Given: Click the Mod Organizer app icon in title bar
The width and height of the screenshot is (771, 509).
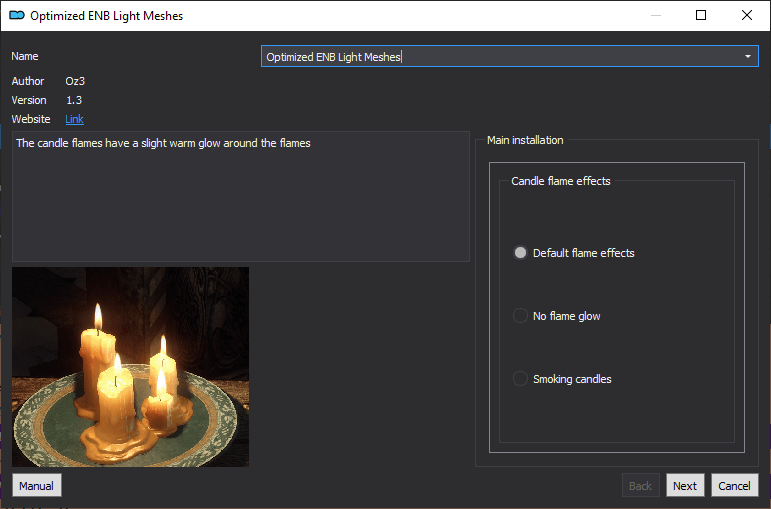Looking at the screenshot, I should [17, 15].
